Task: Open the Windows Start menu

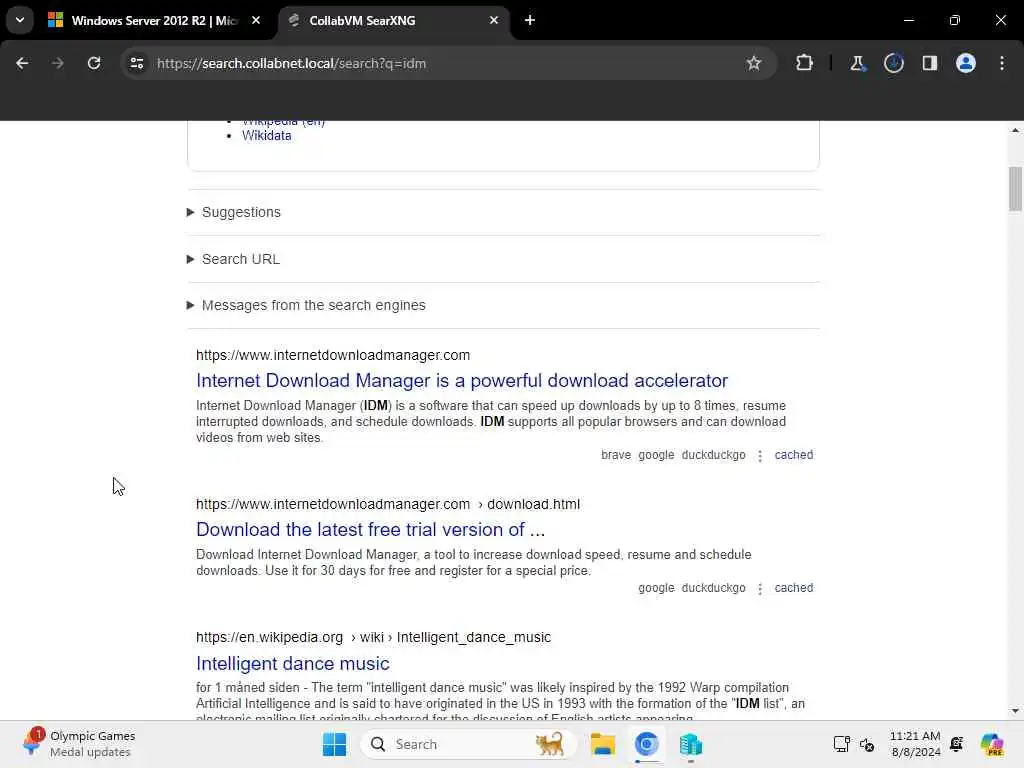Action: [334, 744]
